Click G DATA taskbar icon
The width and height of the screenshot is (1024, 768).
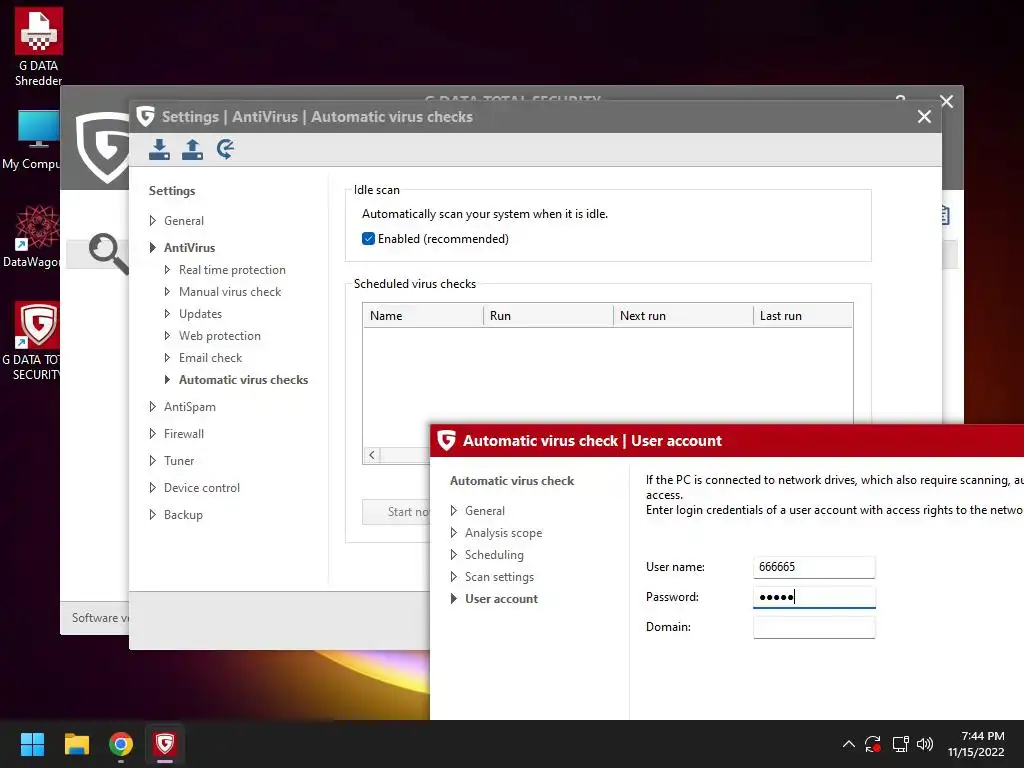(165, 744)
